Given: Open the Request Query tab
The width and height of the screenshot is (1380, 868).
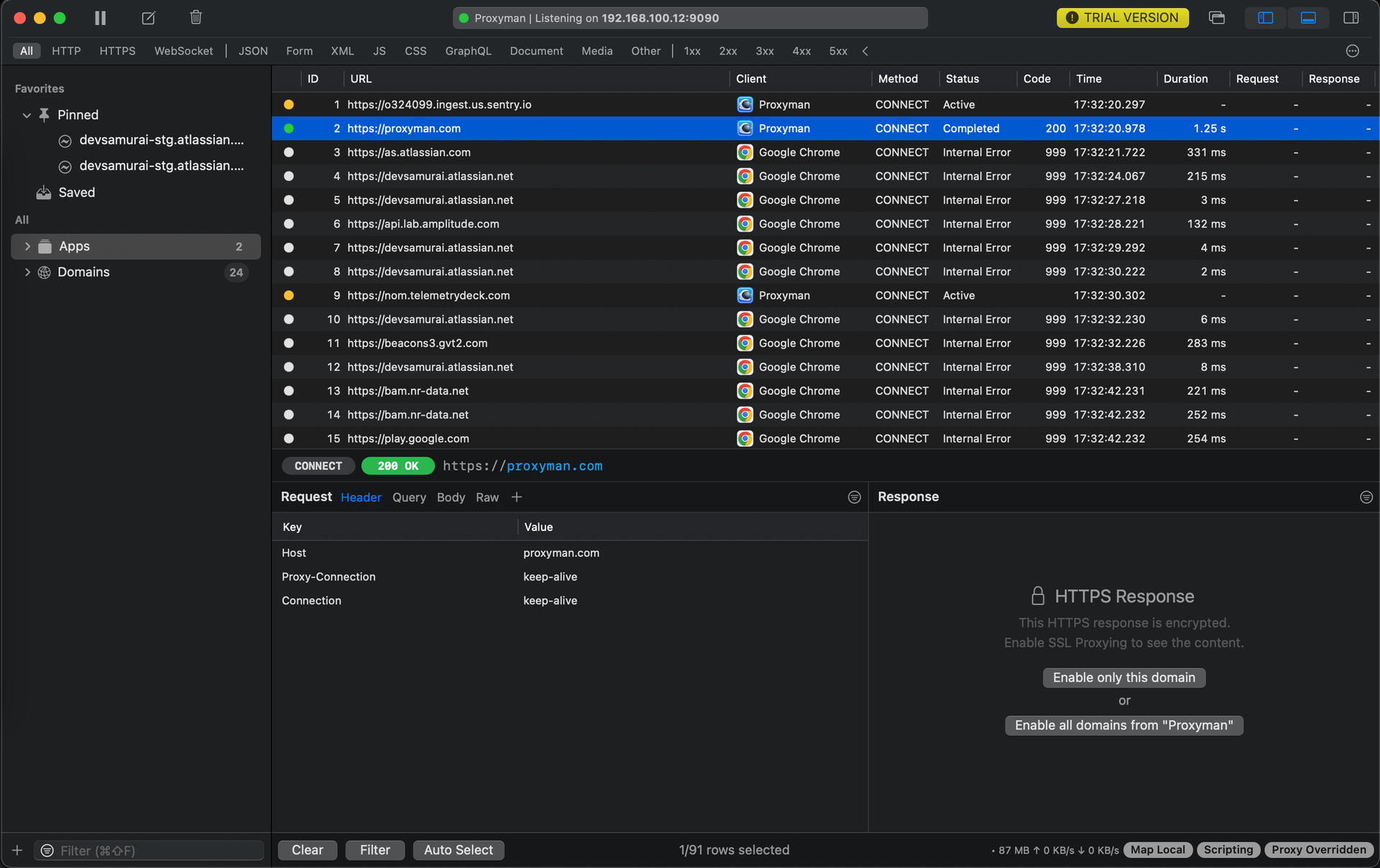Looking at the screenshot, I should click(409, 497).
